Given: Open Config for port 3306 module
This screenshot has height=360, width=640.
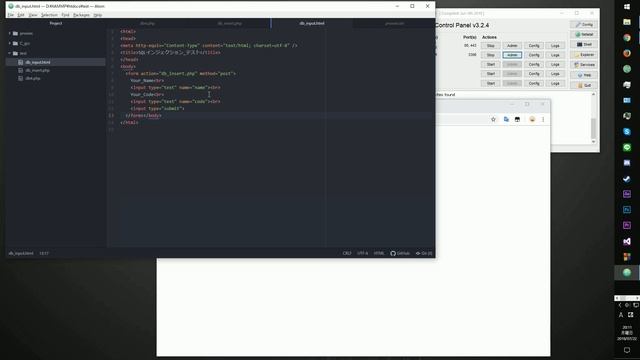Looking at the screenshot, I should click(x=534, y=55).
